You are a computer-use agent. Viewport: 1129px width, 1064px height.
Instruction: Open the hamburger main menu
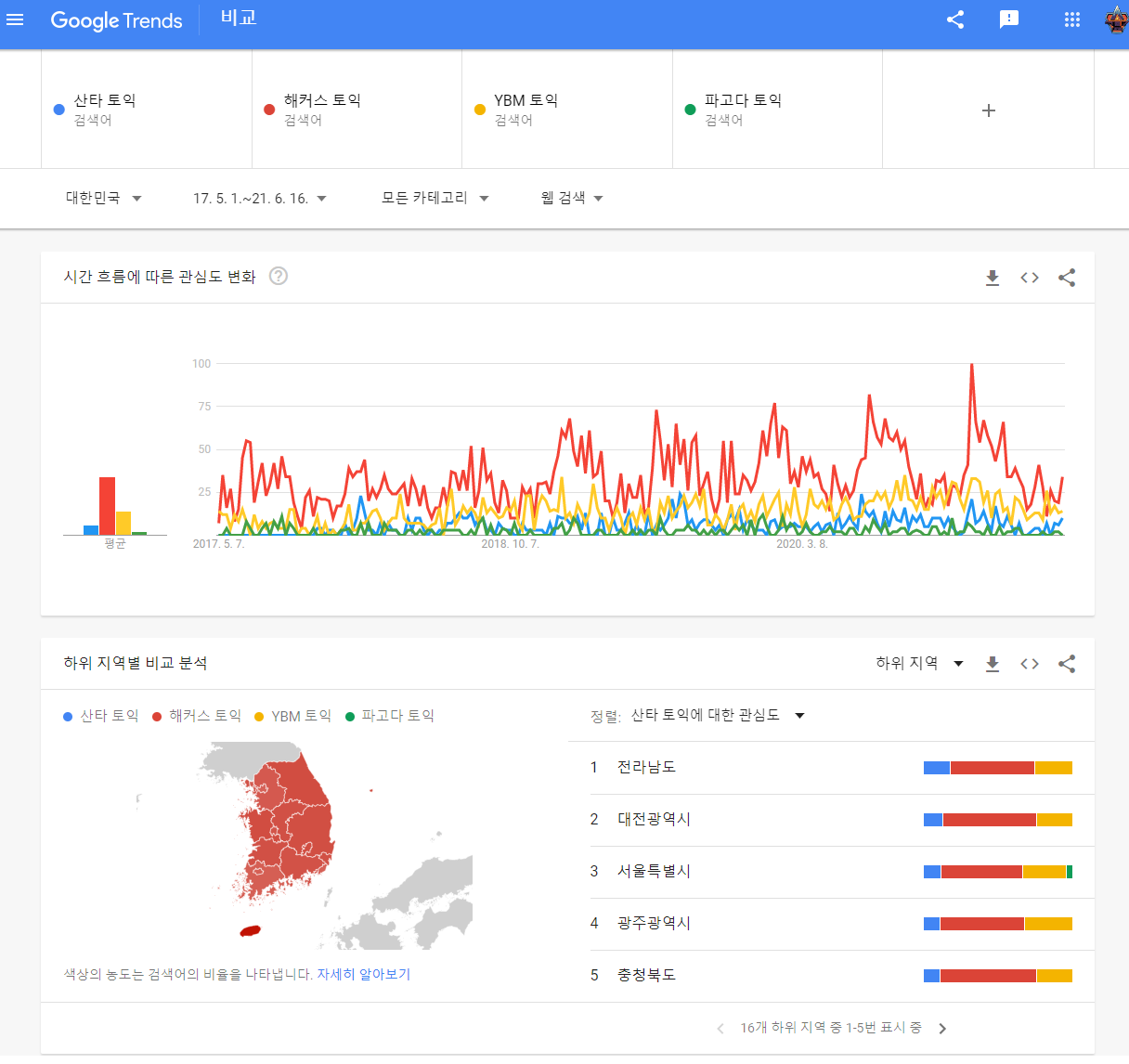coord(15,19)
